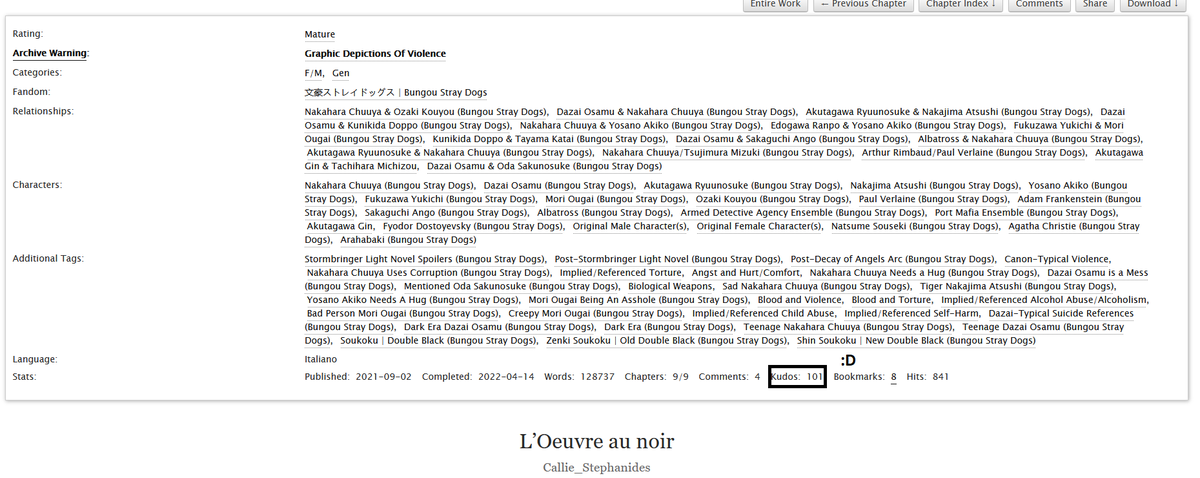Open Original Female Character(s) tag
Screen dimensions: 1200x478
click(759, 227)
